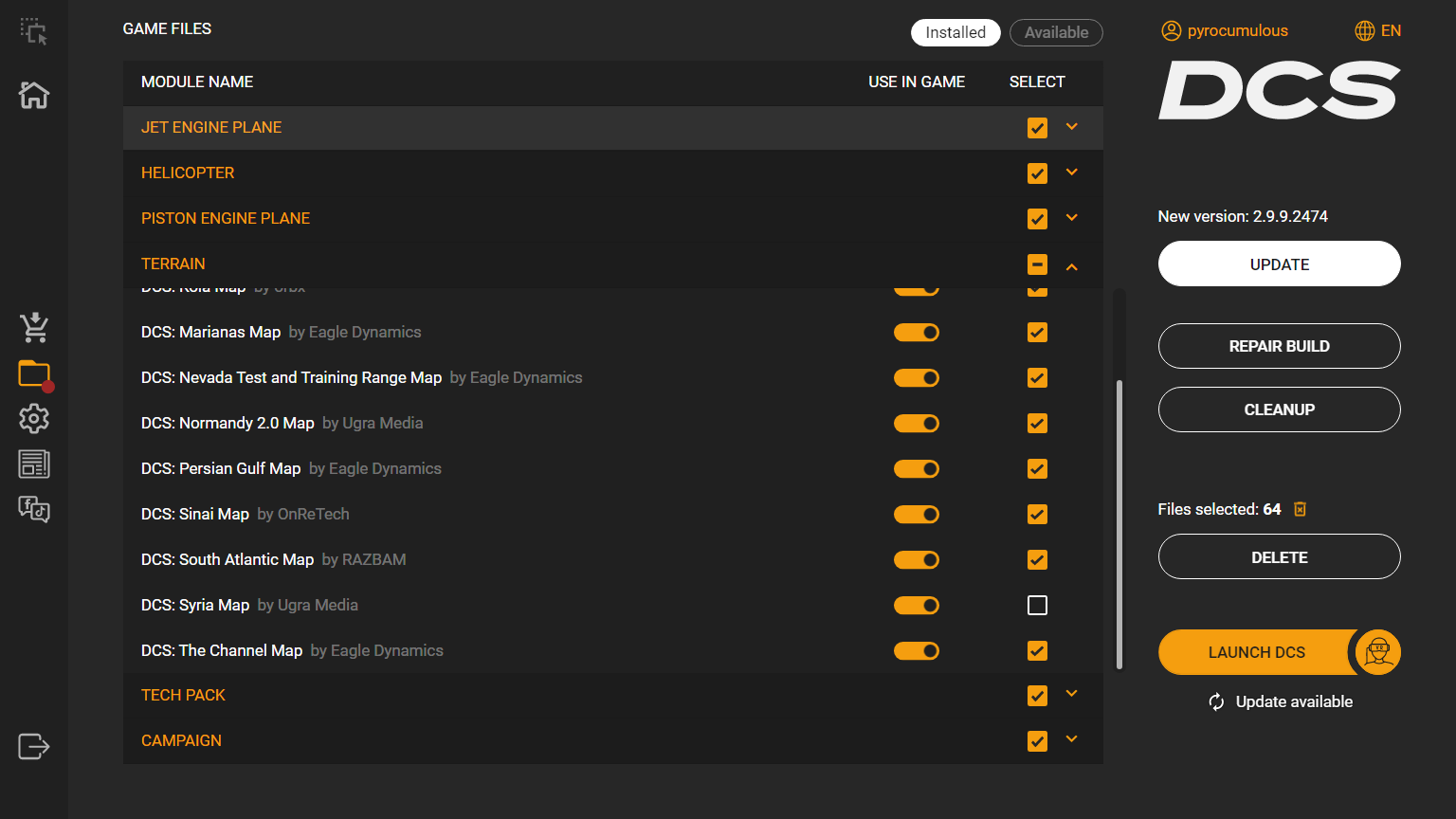Expand the Jet Engine Plane section chevron
Viewport: 1456px width, 819px height.
coord(1072,126)
